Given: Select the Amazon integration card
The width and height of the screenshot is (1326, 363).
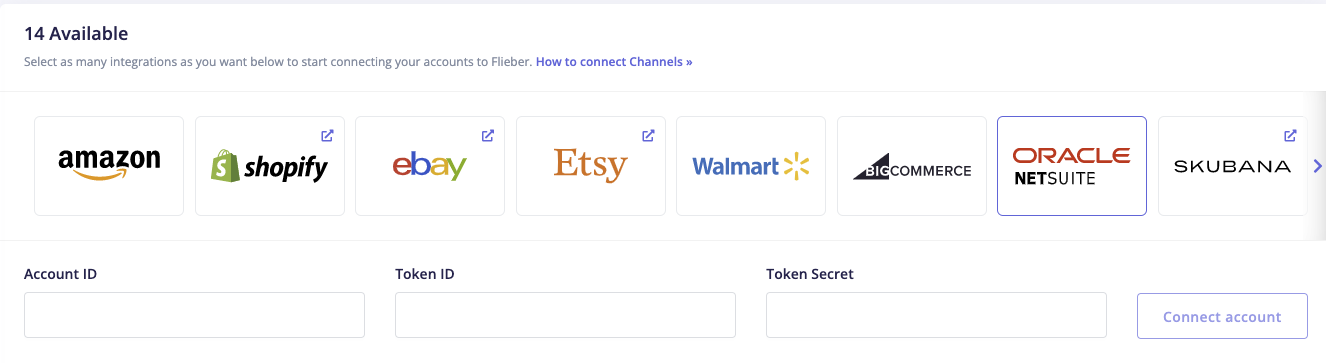Looking at the screenshot, I should tap(109, 166).
